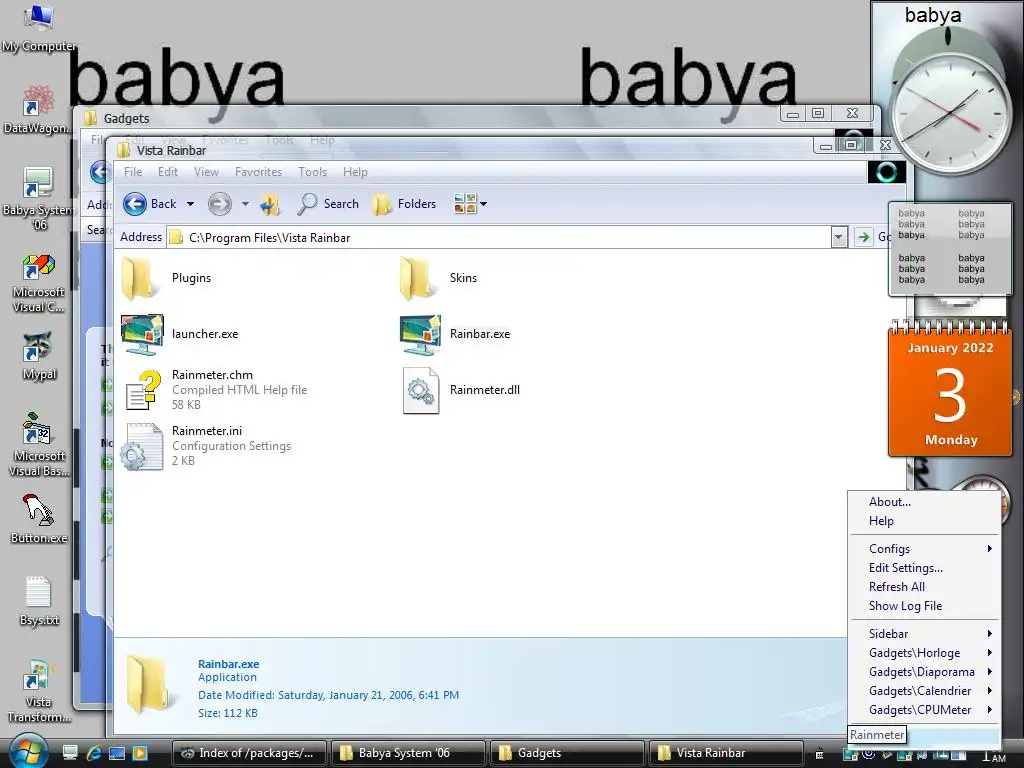Open the View menu in Vista Rainbar

pyautogui.click(x=206, y=172)
